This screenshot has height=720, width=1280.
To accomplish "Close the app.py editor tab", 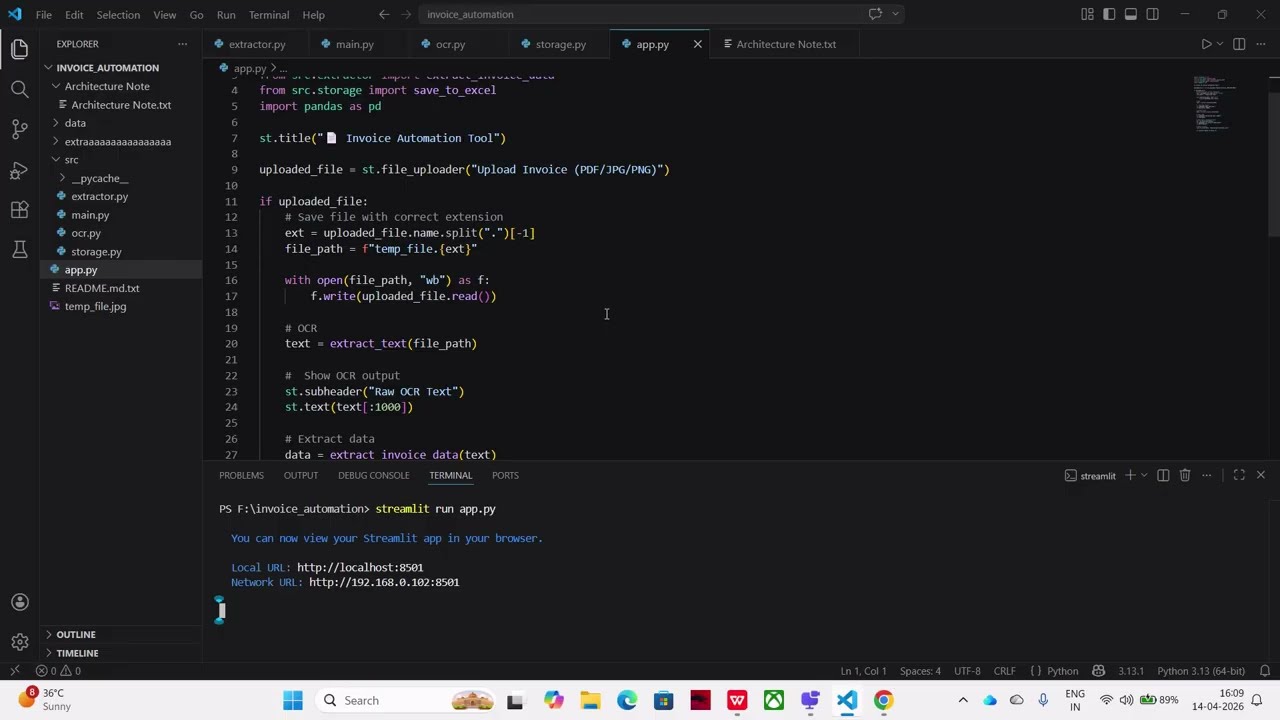I will click(698, 44).
